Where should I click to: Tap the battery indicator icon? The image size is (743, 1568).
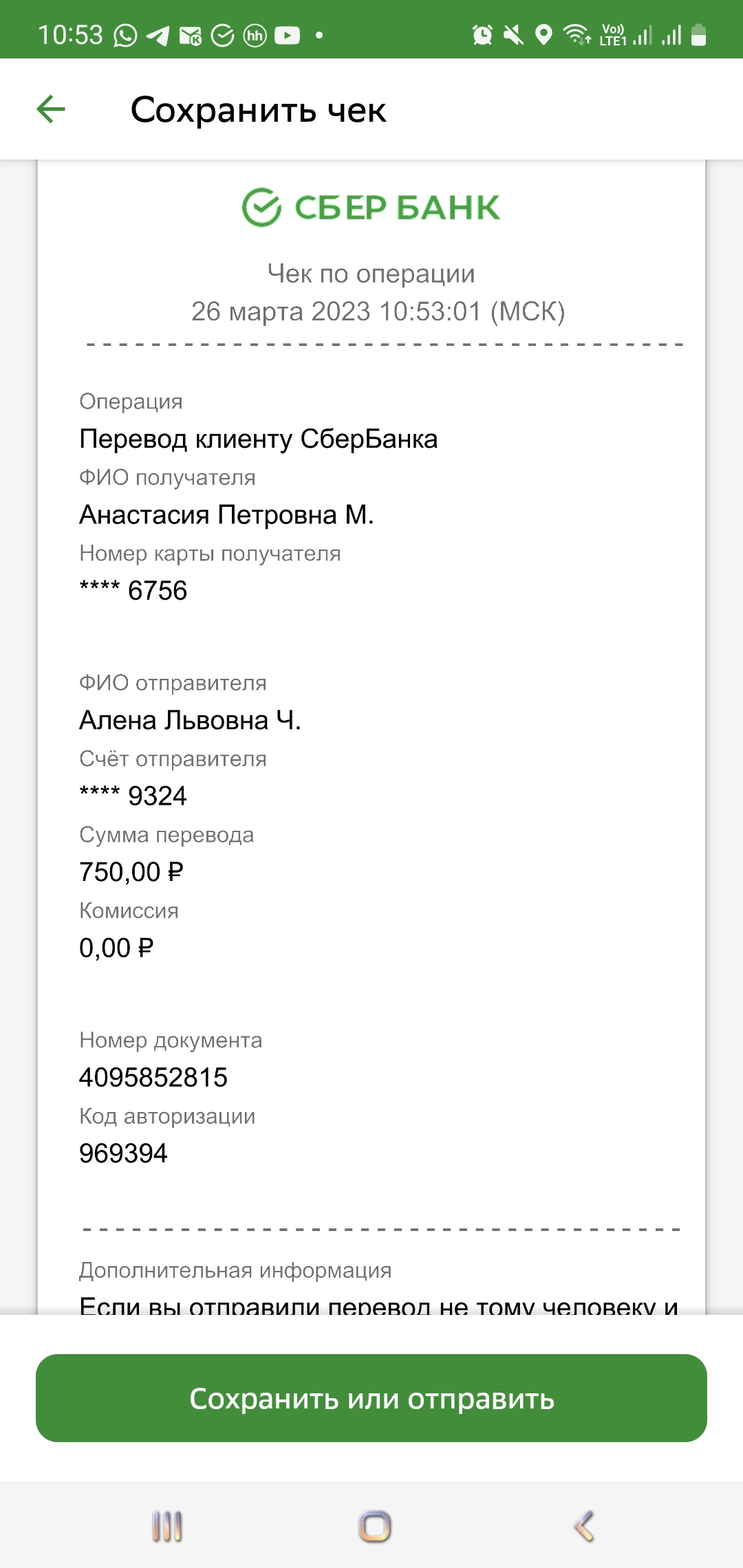(x=698, y=34)
